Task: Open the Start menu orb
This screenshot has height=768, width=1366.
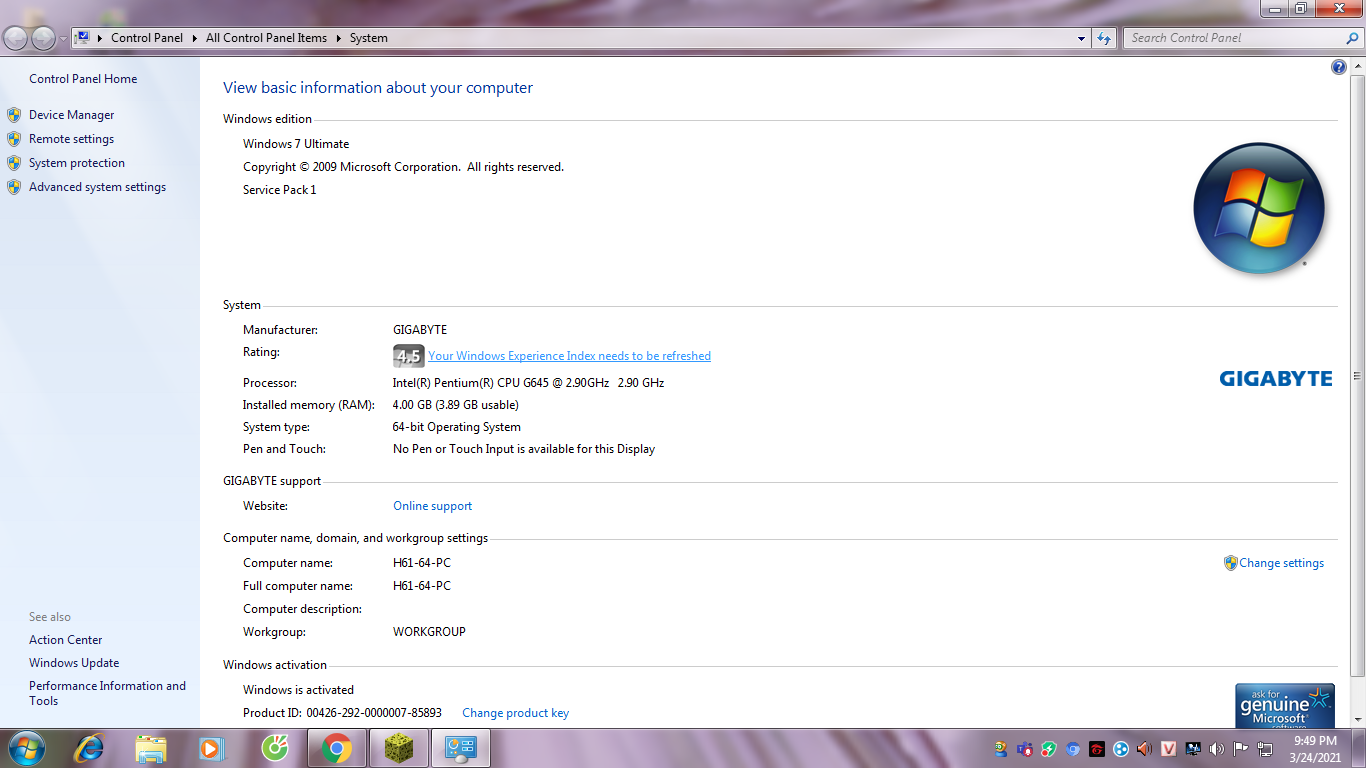Action: coord(25,748)
